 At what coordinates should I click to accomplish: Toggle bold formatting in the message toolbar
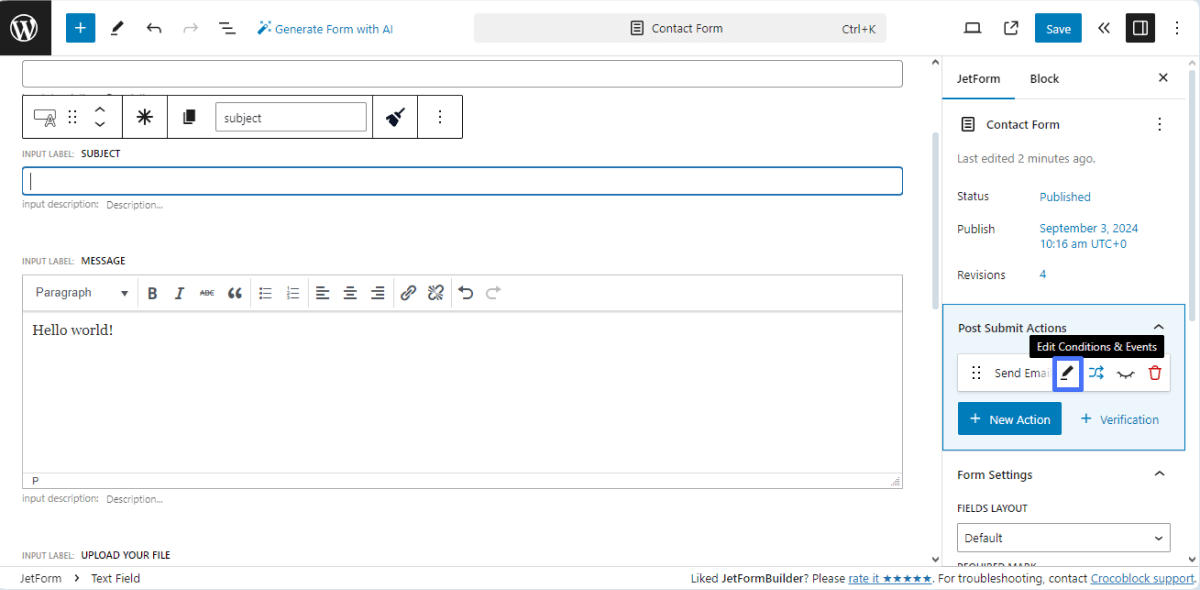pyautogui.click(x=152, y=292)
